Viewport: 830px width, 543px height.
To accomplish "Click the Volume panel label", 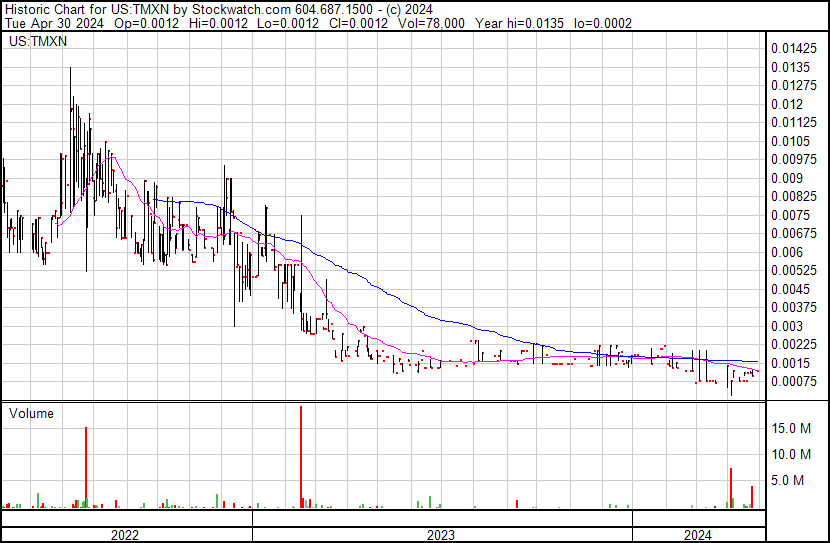I will [31, 413].
